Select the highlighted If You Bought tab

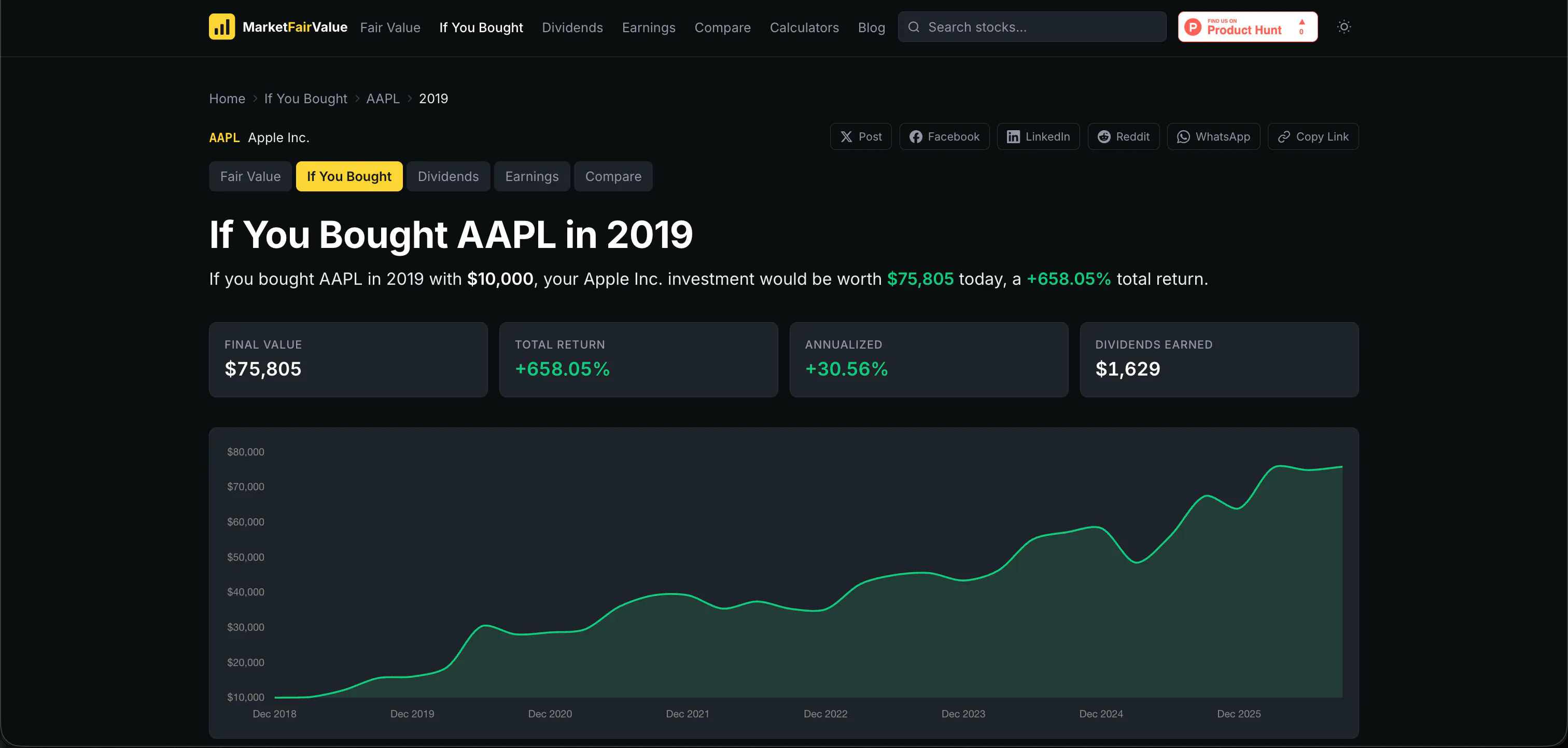[349, 176]
